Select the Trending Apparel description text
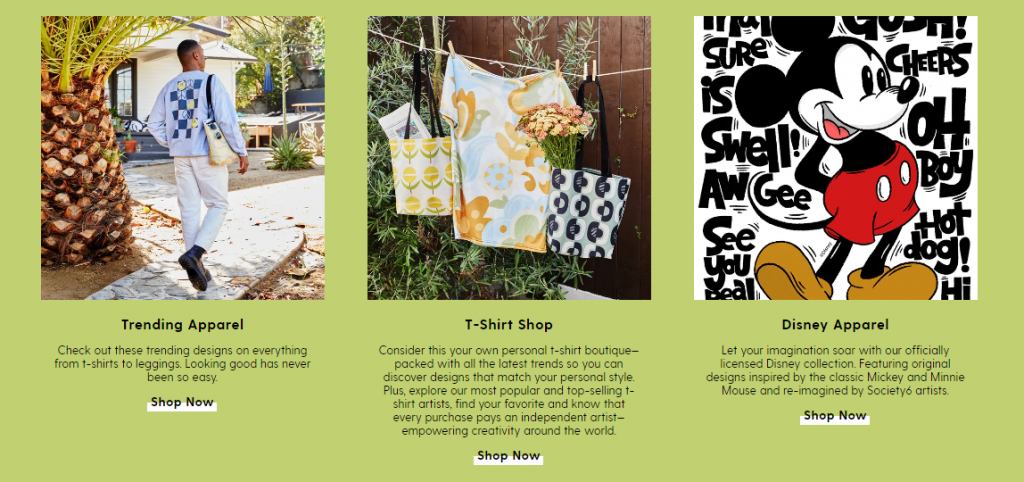The width and height of the screenshot is (1024, 482). [182, 364]
